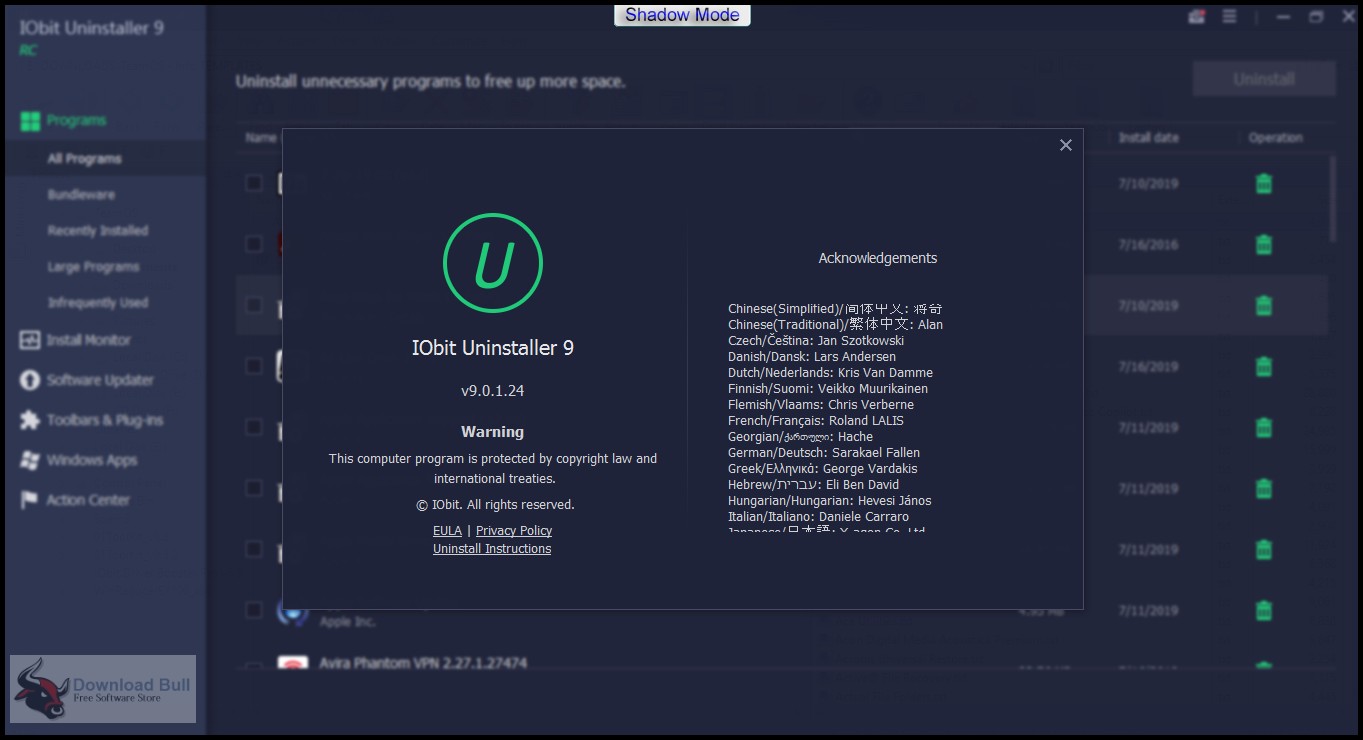This screenshot has height=740, width=1363.
Task: Tick the checkbox for the Apple Inc. row
Action: (x=254, y=610)
